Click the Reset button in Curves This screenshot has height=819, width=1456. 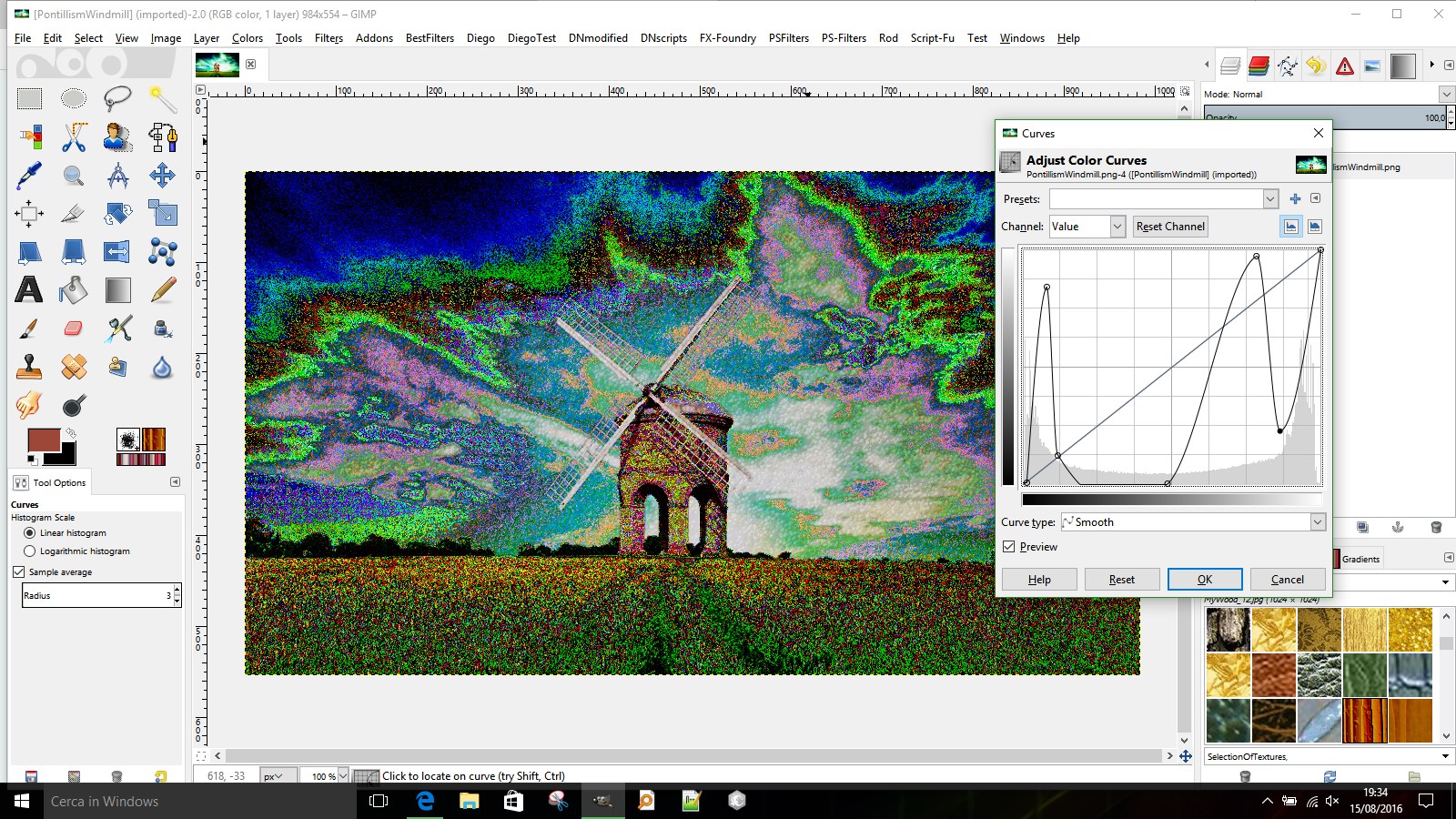[x=1122, y=580]
